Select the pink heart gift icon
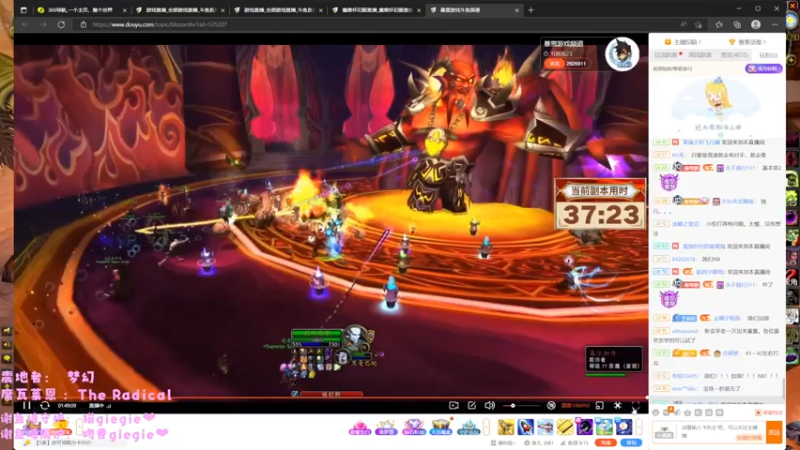The height and width of the screenshot is (450, 800). [360, 427]
